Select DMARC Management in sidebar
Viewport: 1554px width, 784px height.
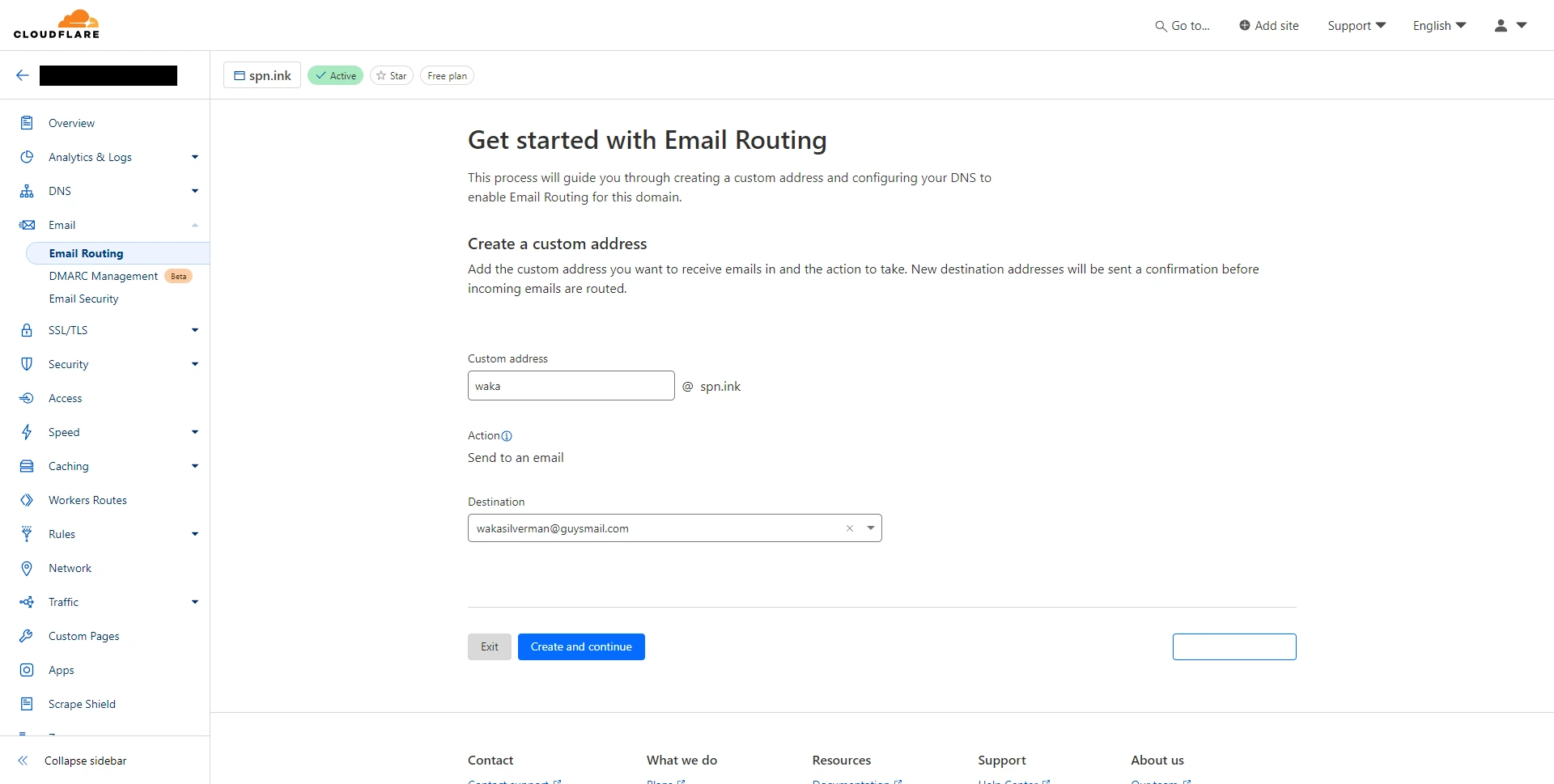click(104, 276)
